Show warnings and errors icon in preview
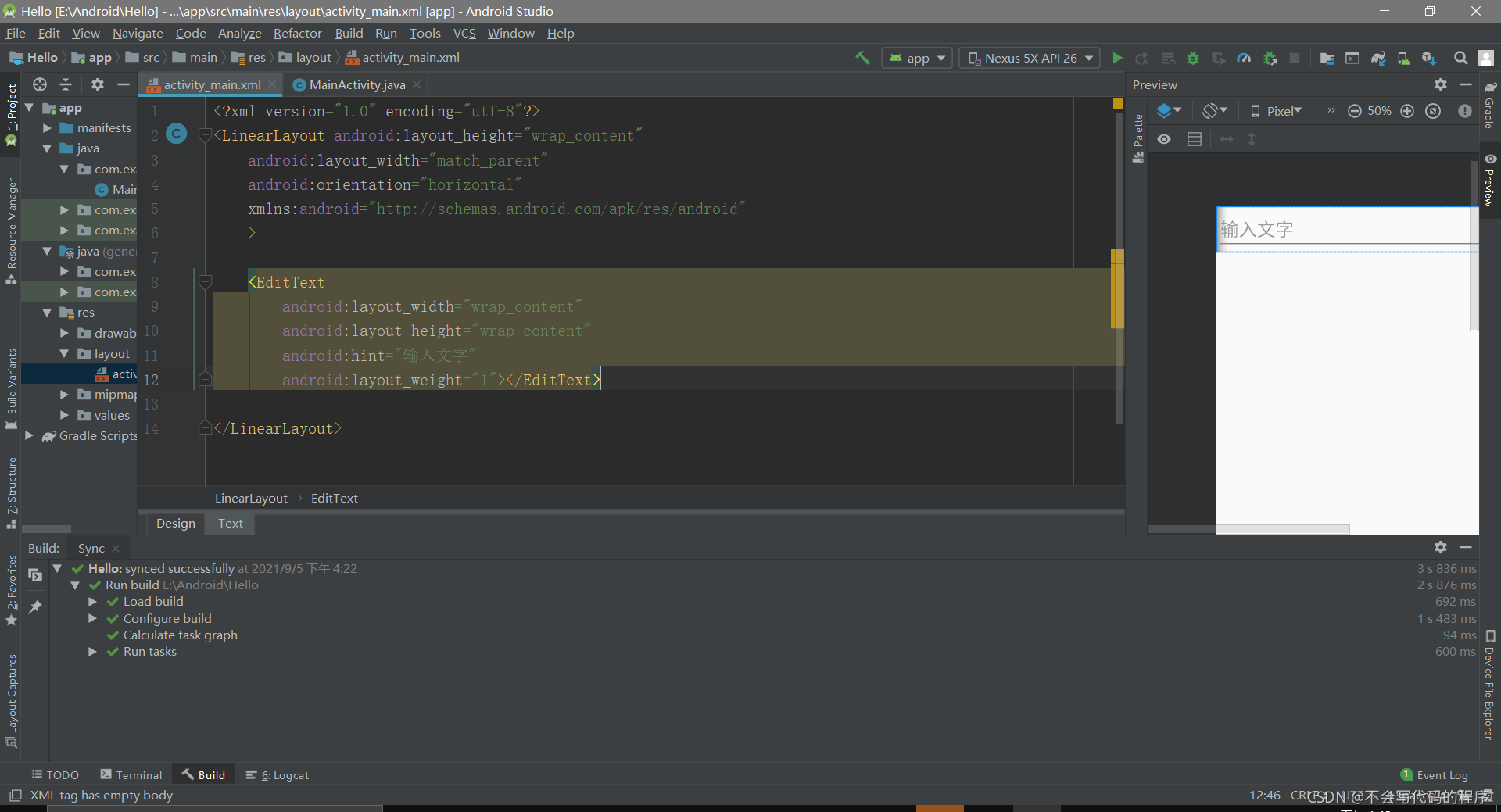Viewport: 1501px width, 812px height. [1465, 111]
